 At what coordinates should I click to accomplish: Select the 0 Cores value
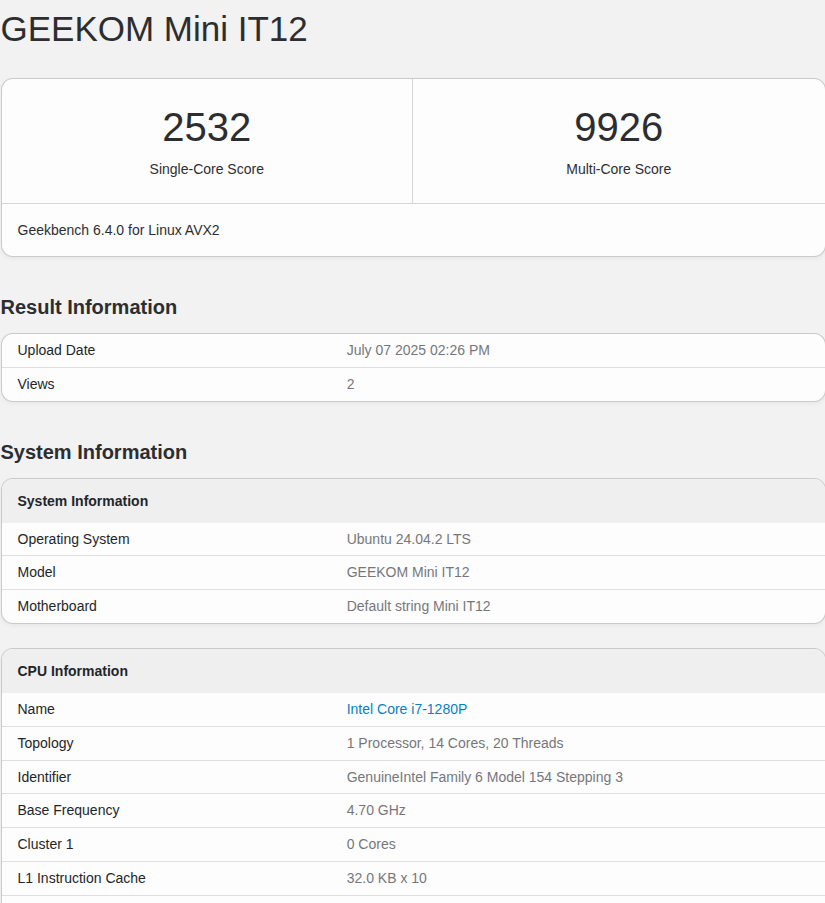coord(371,844)
